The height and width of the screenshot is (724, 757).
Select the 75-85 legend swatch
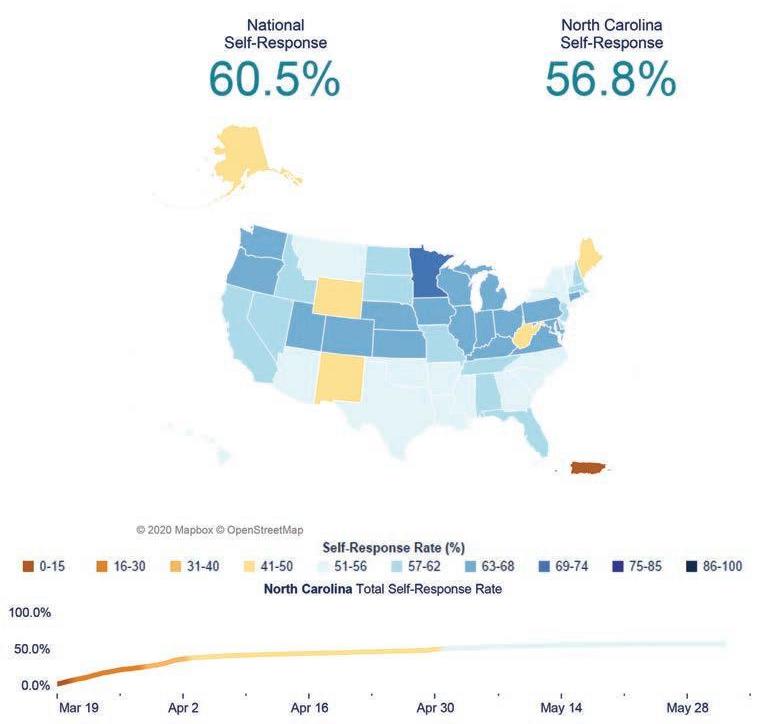click(618, 566)
